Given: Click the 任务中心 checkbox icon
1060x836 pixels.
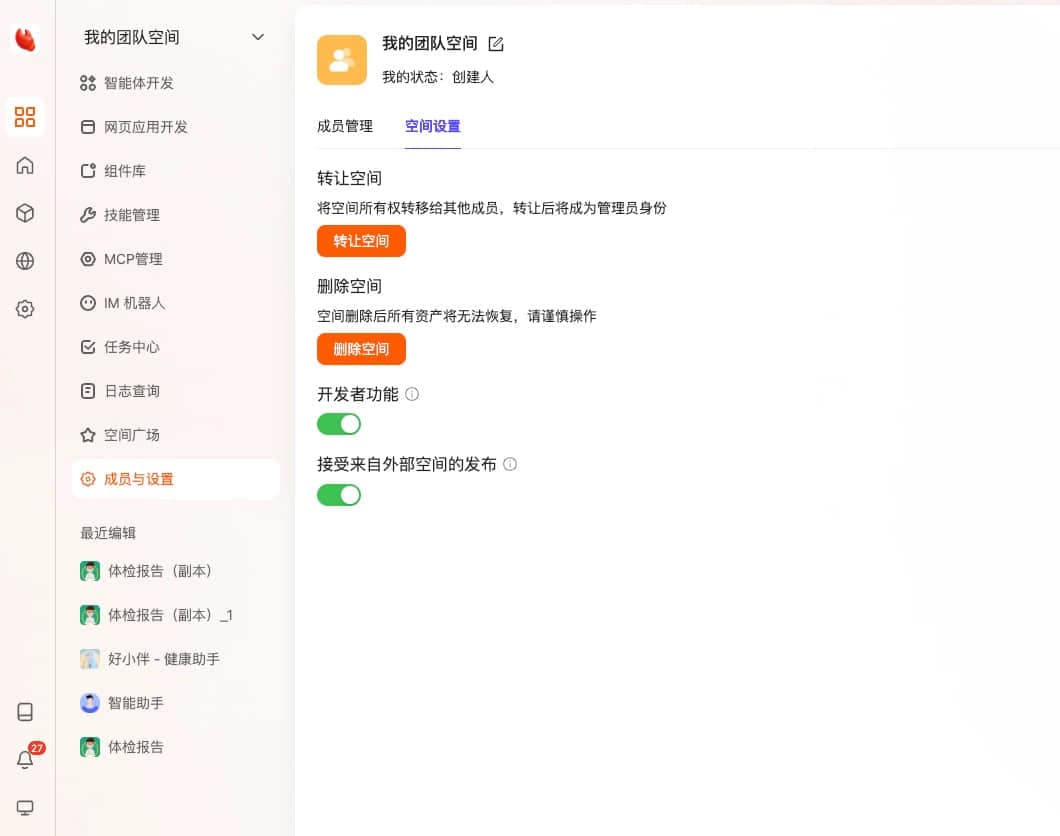Looking at the screenshot, I should point(88,347).
